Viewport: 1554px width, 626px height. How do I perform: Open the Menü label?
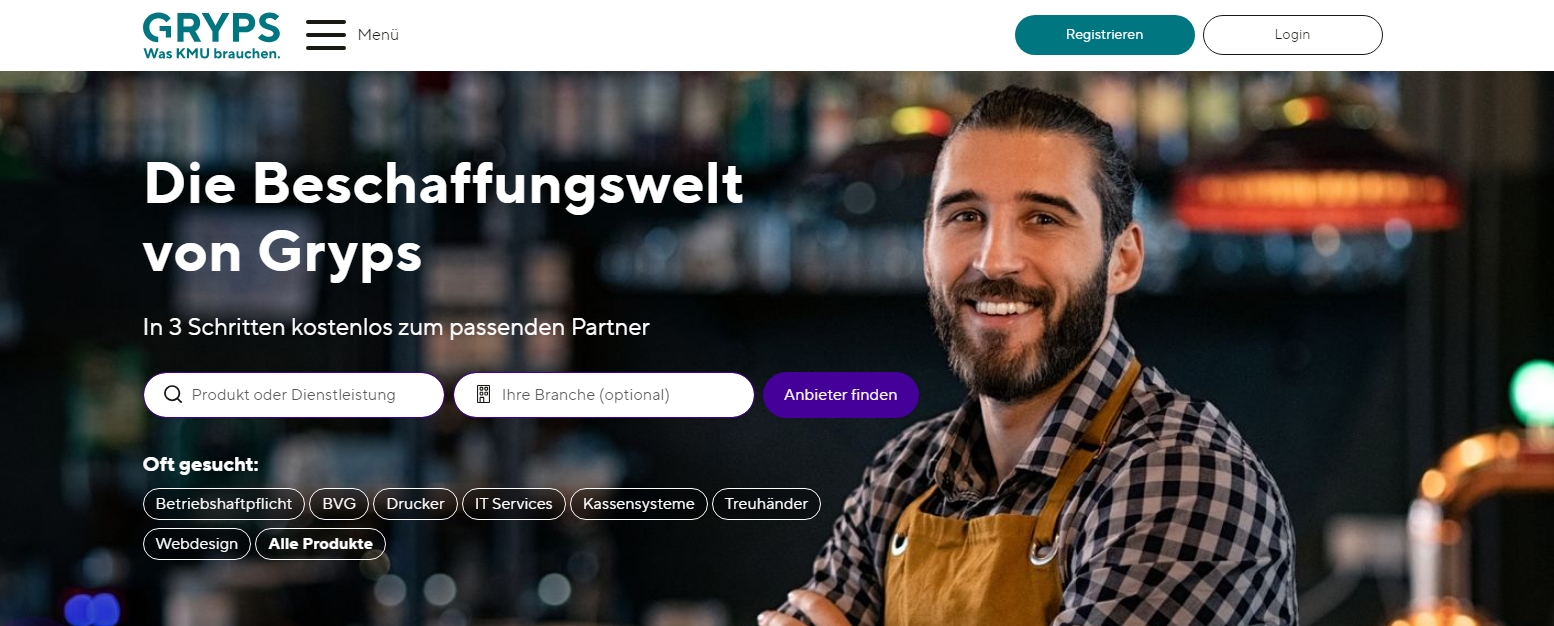click(x=378, y=35)
